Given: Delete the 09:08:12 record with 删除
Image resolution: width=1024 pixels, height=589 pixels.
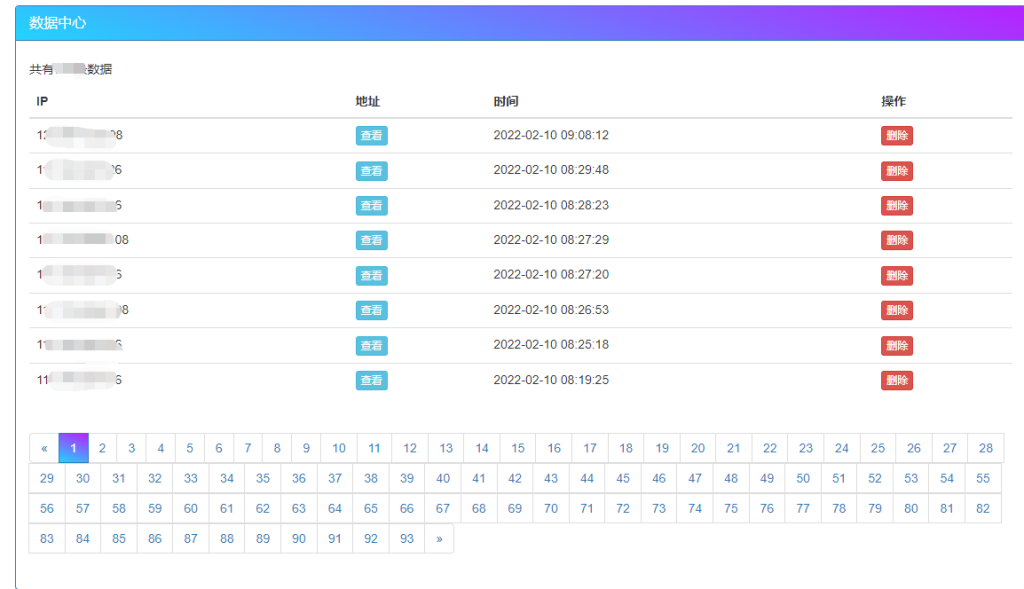Looking at the screenshot, I should [897, 136].
